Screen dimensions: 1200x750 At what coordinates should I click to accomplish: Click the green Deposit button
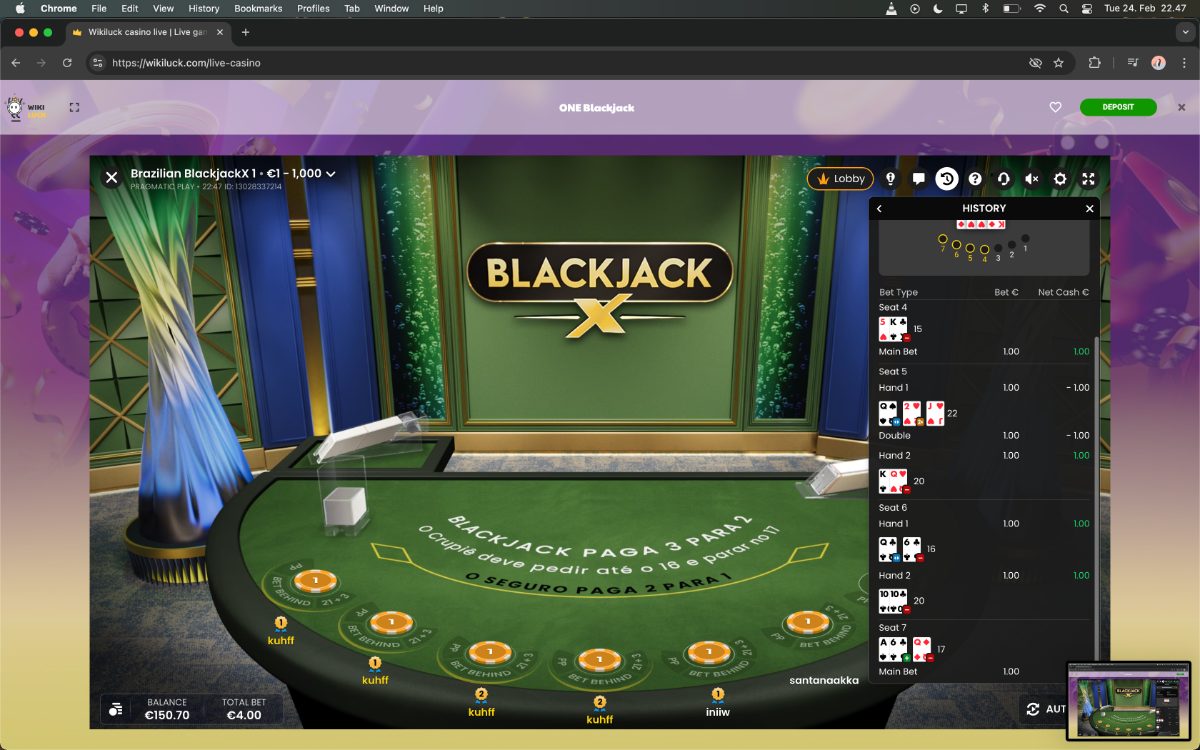(1117, 107)
